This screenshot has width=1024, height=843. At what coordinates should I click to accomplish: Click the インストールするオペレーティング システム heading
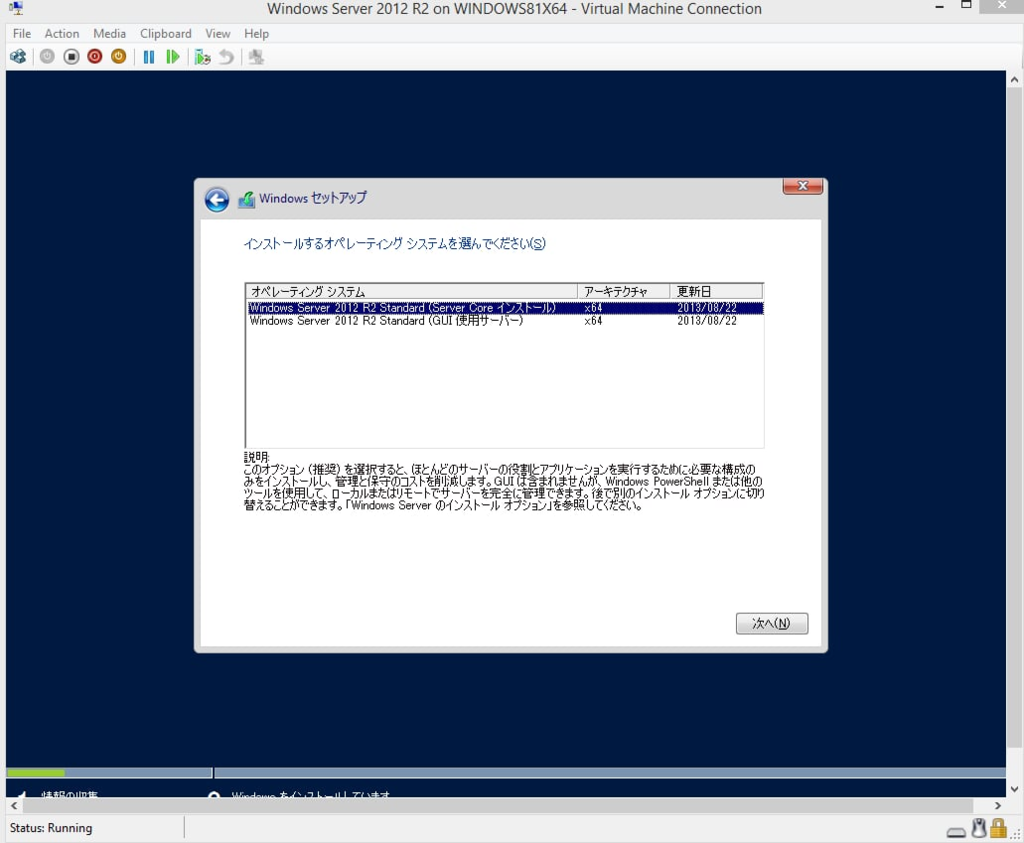(x=394, y=244)
